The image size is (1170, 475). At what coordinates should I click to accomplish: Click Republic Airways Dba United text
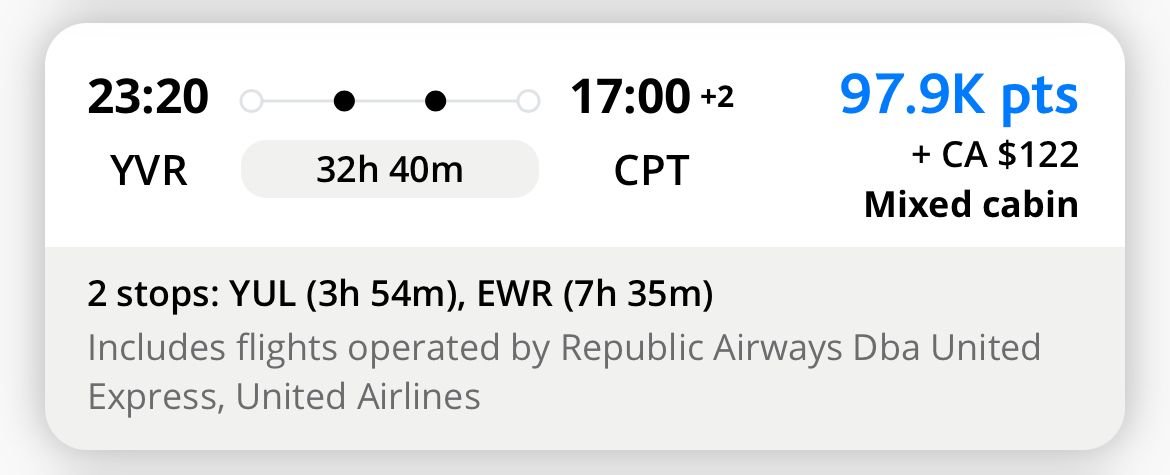pos(800,348)
